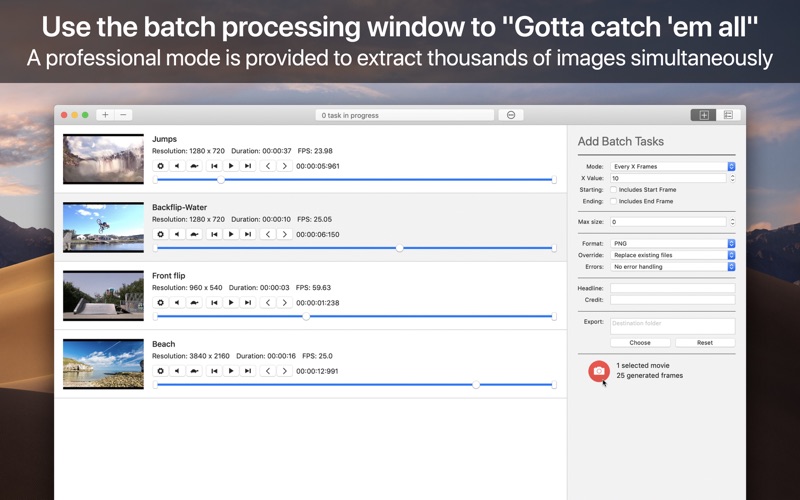Open the gear settings for Backflip-Water

click(160, 234)
